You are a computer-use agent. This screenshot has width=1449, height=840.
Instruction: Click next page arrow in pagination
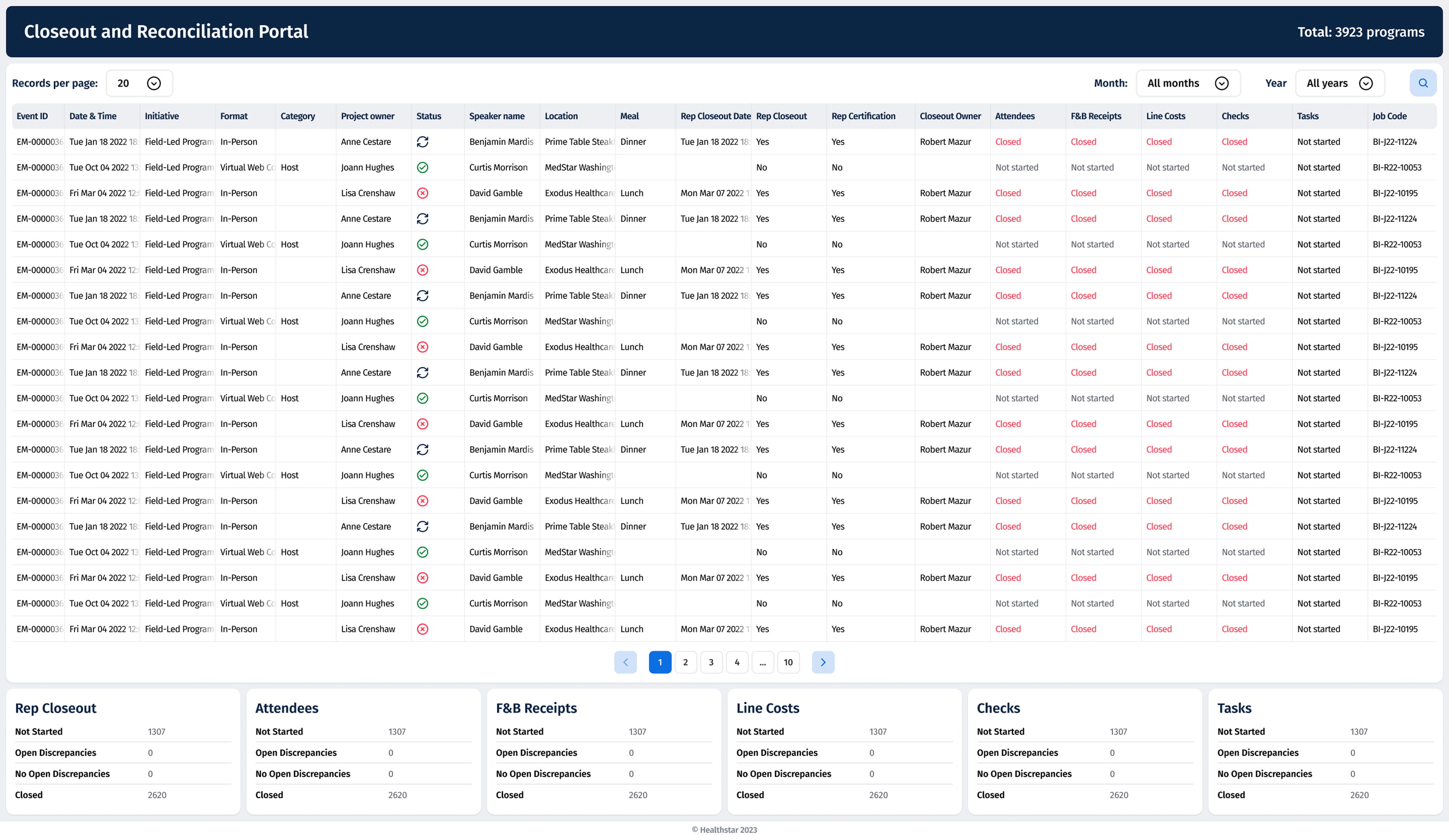[823, 663]
